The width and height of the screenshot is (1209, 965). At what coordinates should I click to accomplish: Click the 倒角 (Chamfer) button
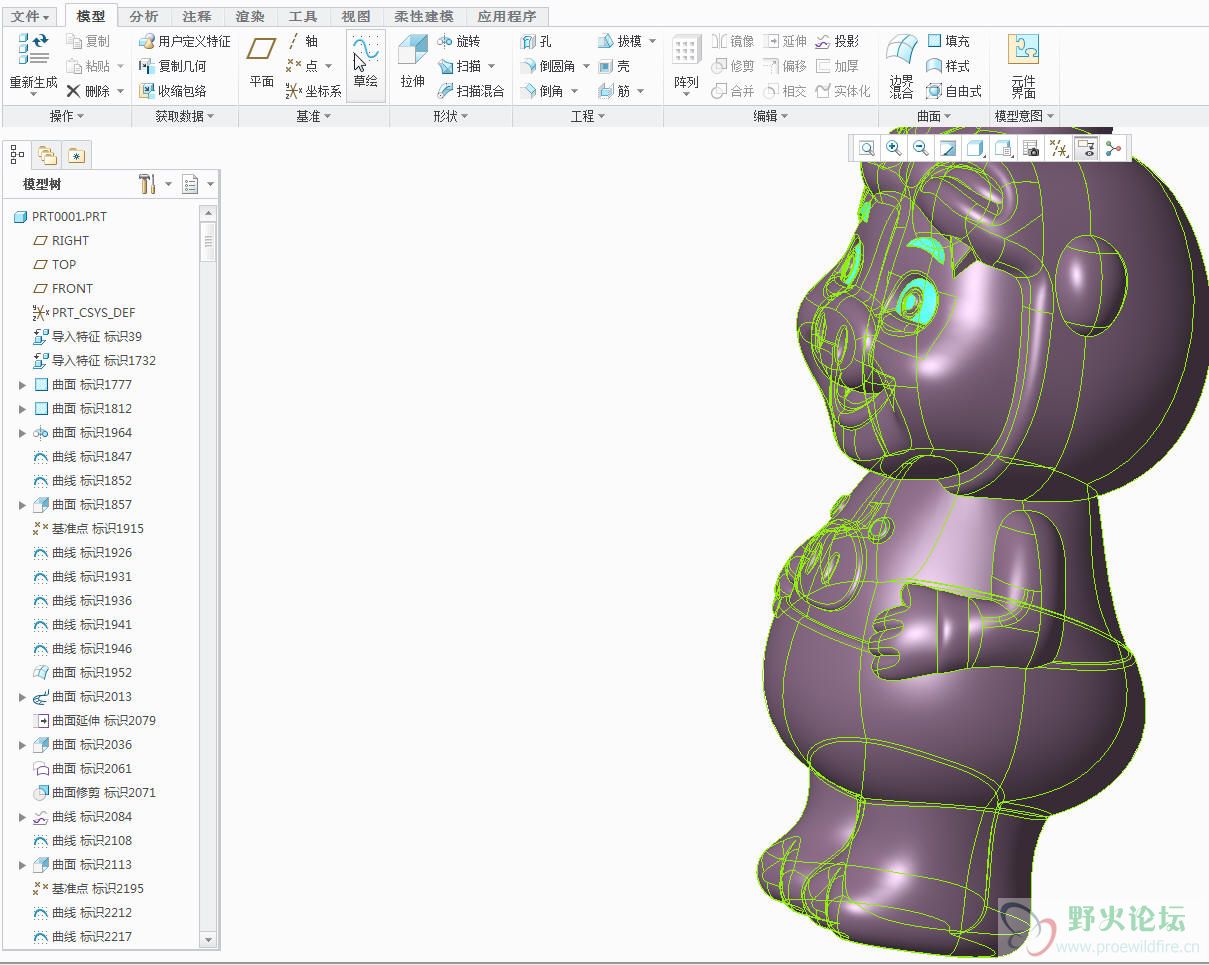[542, 91]
